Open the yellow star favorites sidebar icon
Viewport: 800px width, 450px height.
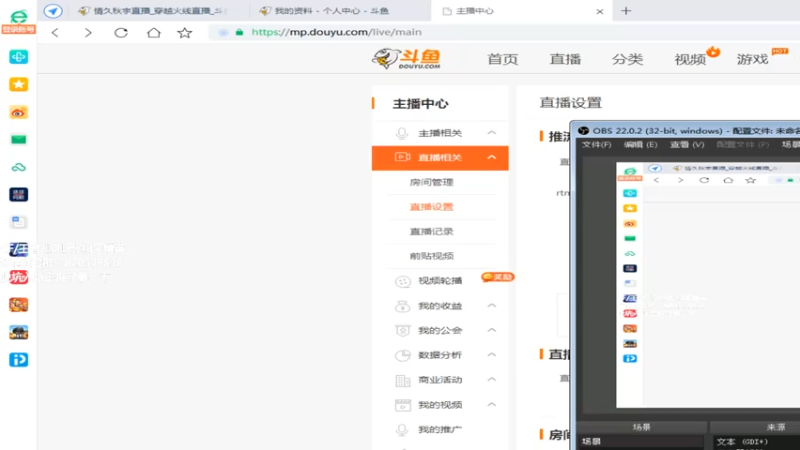(18, 84)
